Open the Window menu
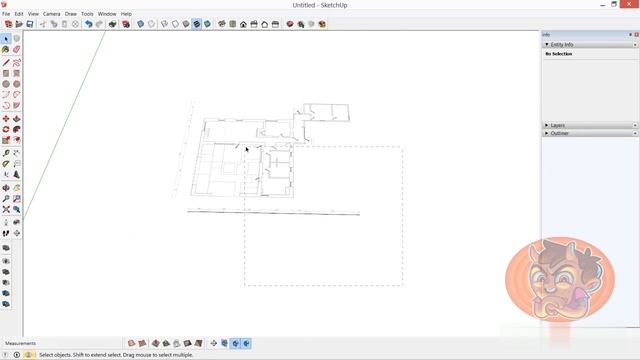Viewport: 640px width, 360px height. coord(107,14)
